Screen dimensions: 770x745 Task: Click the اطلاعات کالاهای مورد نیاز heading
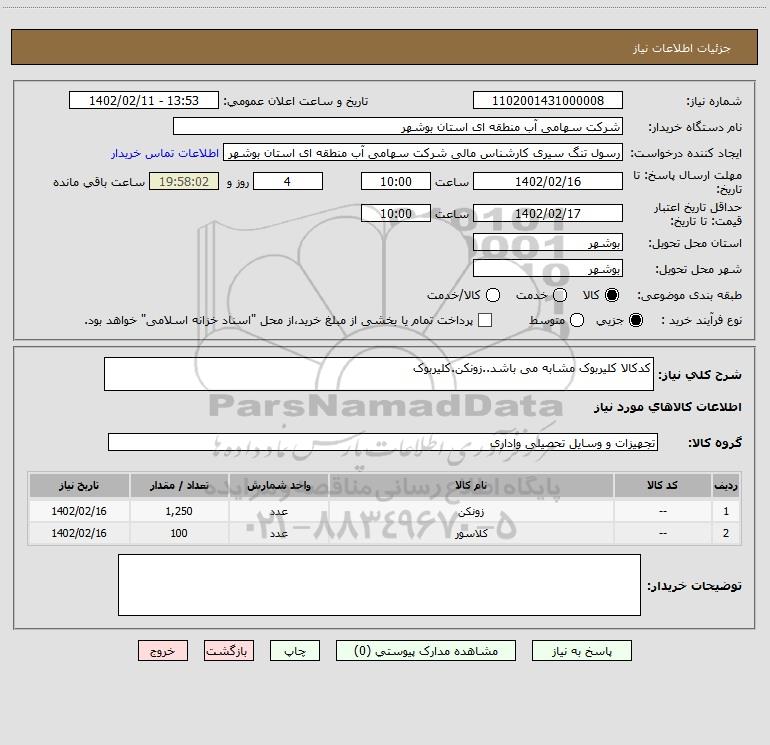[x=667, y=407]
